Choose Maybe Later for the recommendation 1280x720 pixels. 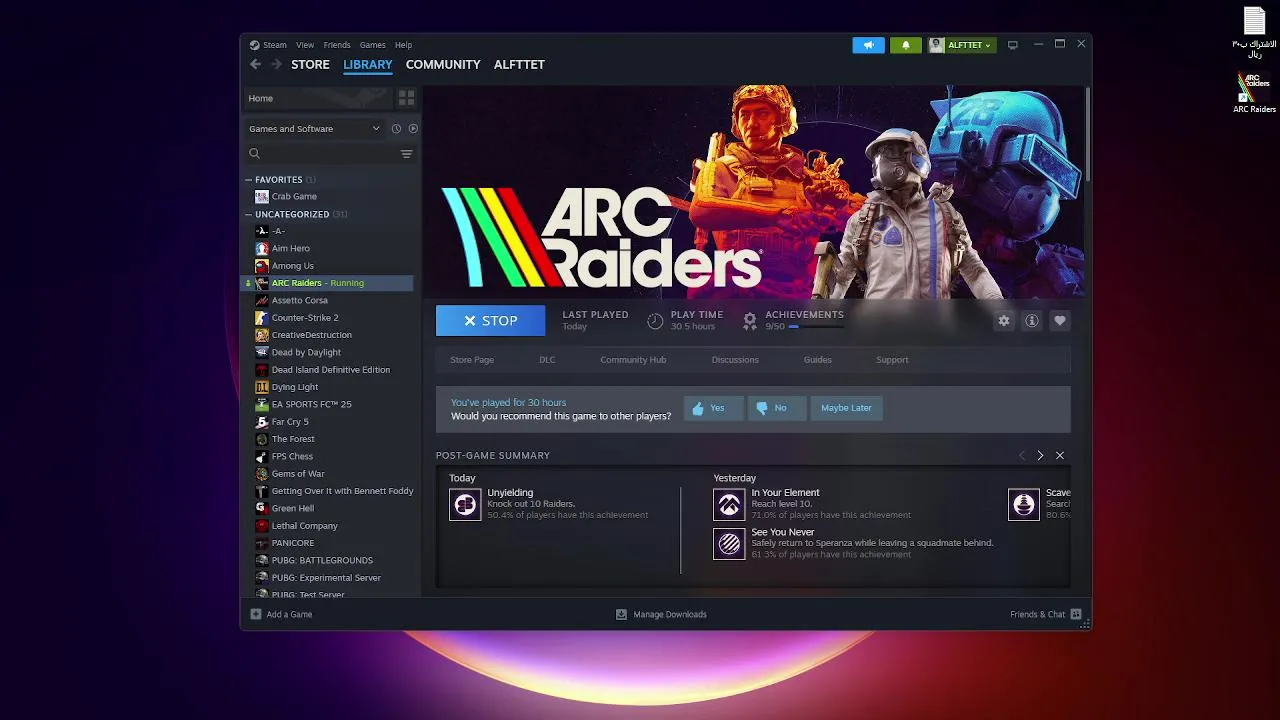click(846, 408)
